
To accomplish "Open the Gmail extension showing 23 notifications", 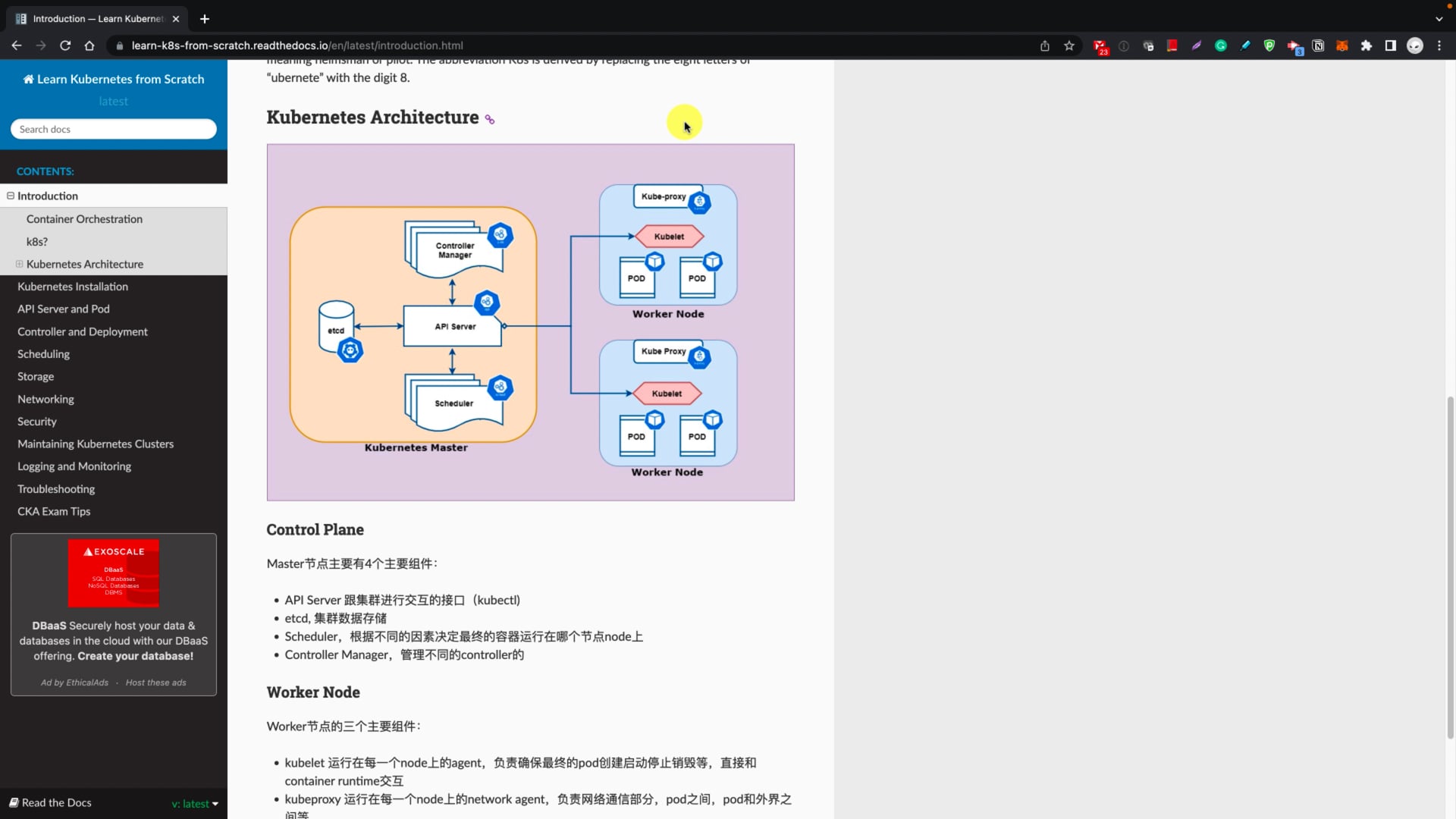I will click(1100, 45).
